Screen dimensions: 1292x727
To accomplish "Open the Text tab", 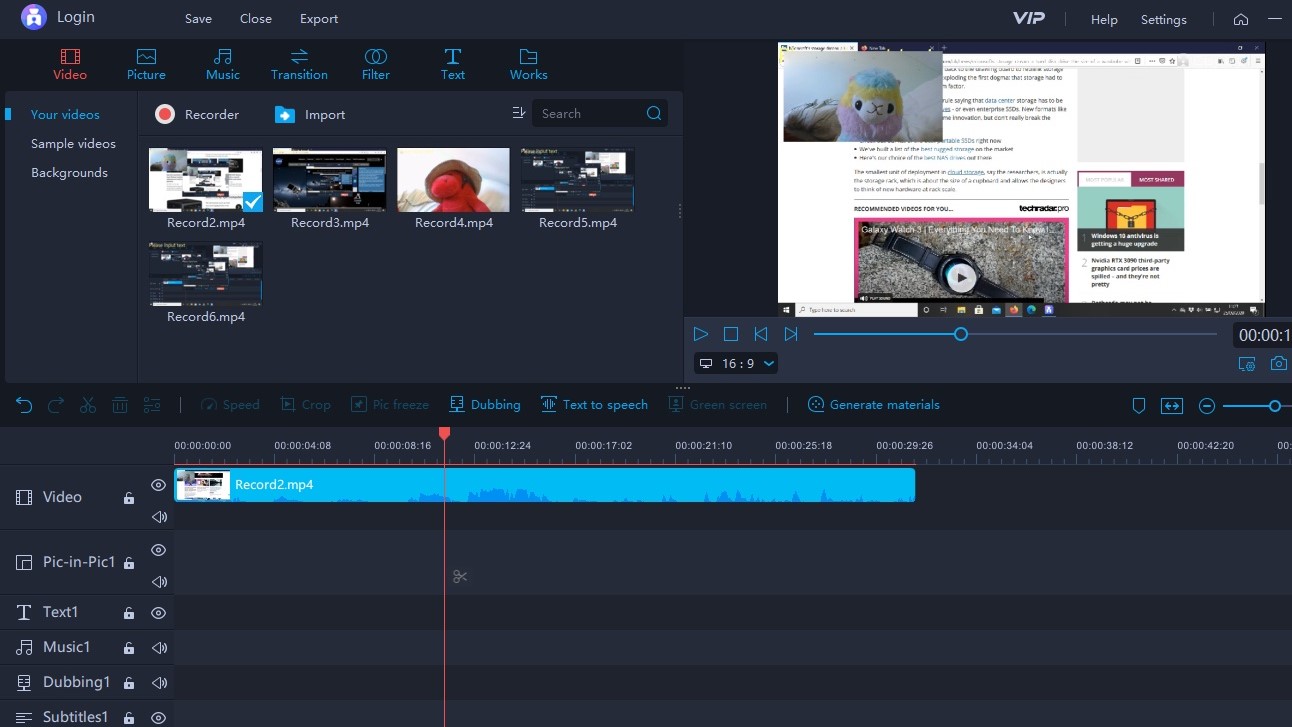I will 453,64.
